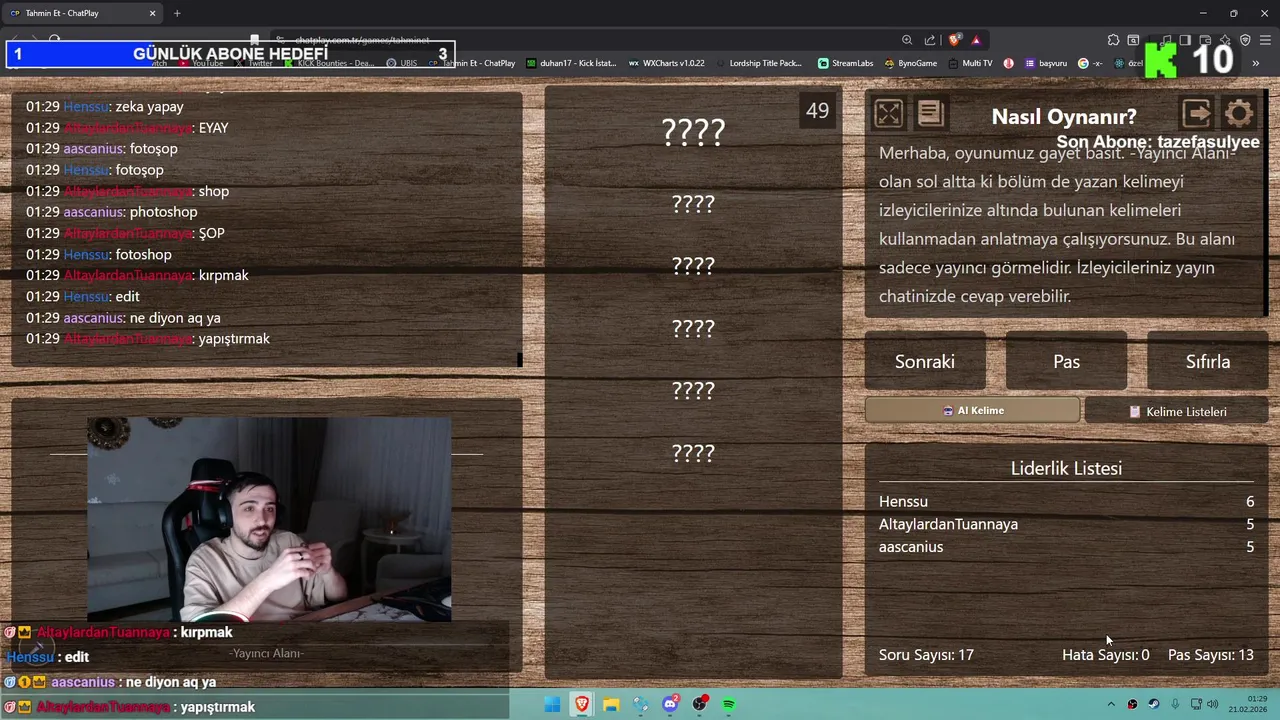The image size is (1280, 720).
Task: Click the zoom magnifier icon in address bar
Action: click(x=907, y=40)
